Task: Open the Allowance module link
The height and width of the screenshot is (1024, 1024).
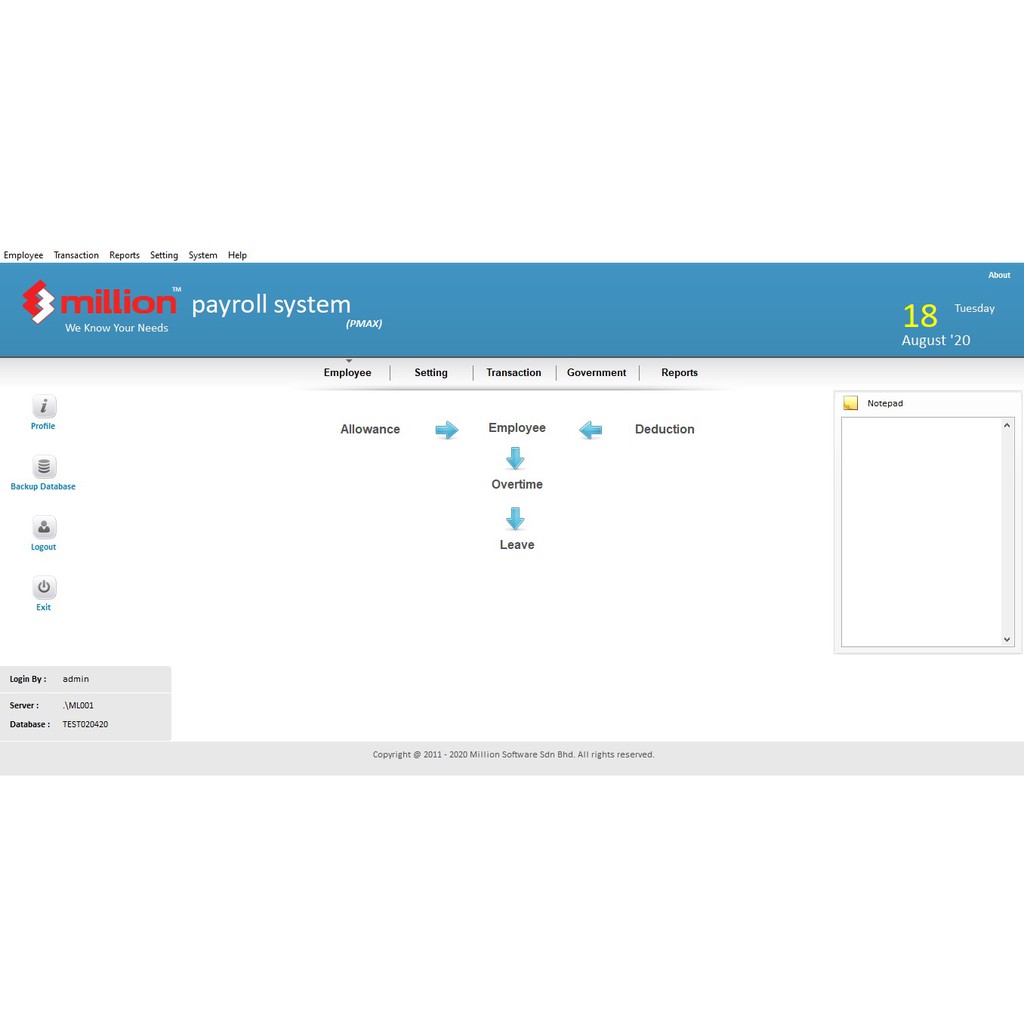Action: pyautogui.click(x=370, y=430)
